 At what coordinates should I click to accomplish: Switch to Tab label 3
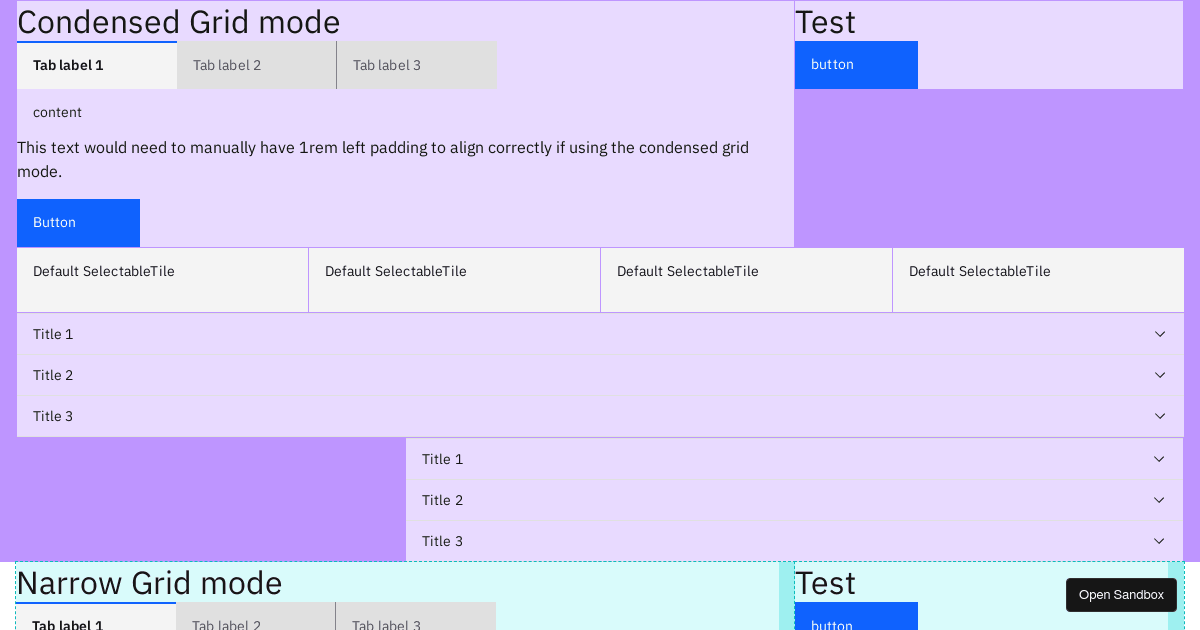(x=416, y=64)
